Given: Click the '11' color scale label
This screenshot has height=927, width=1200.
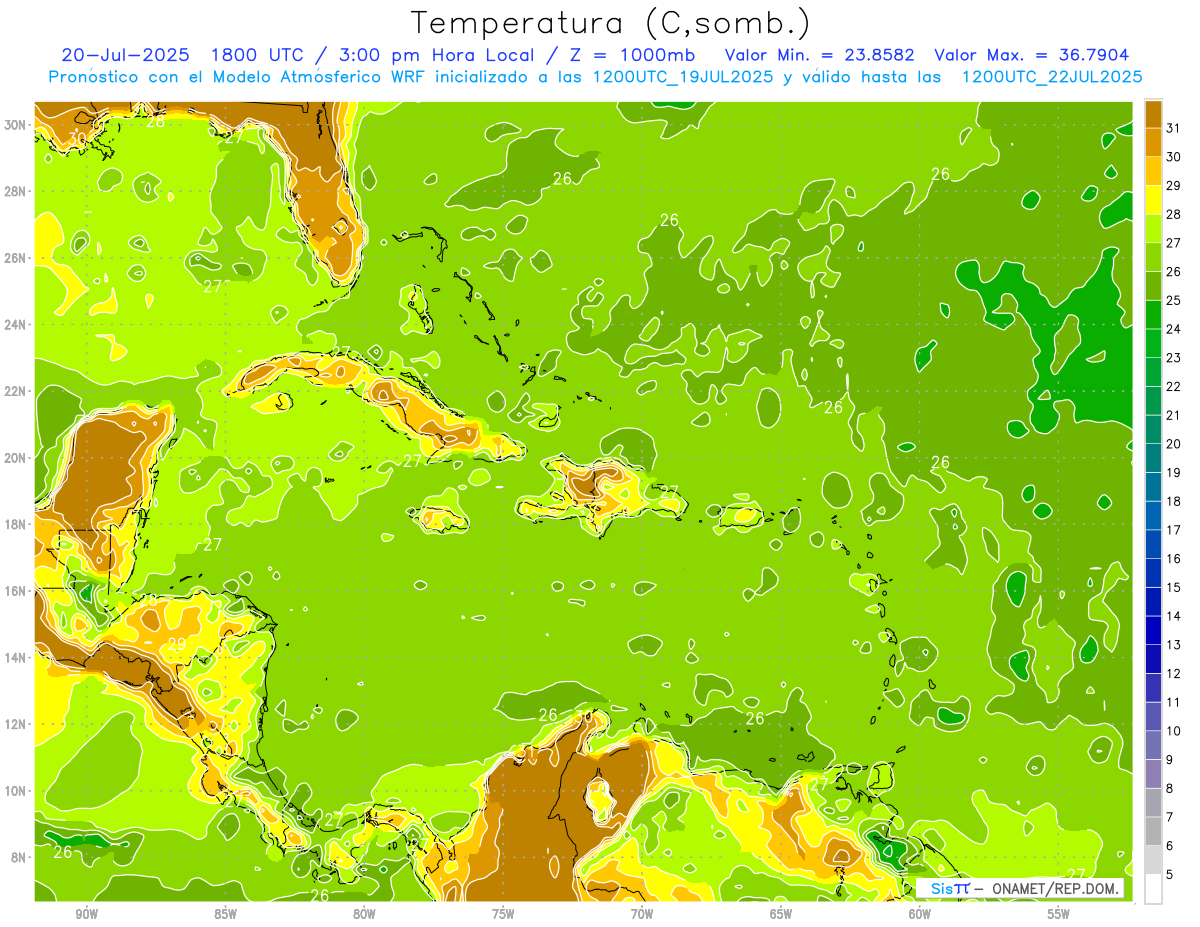Looking at the screenshot, I should 1174,702.
